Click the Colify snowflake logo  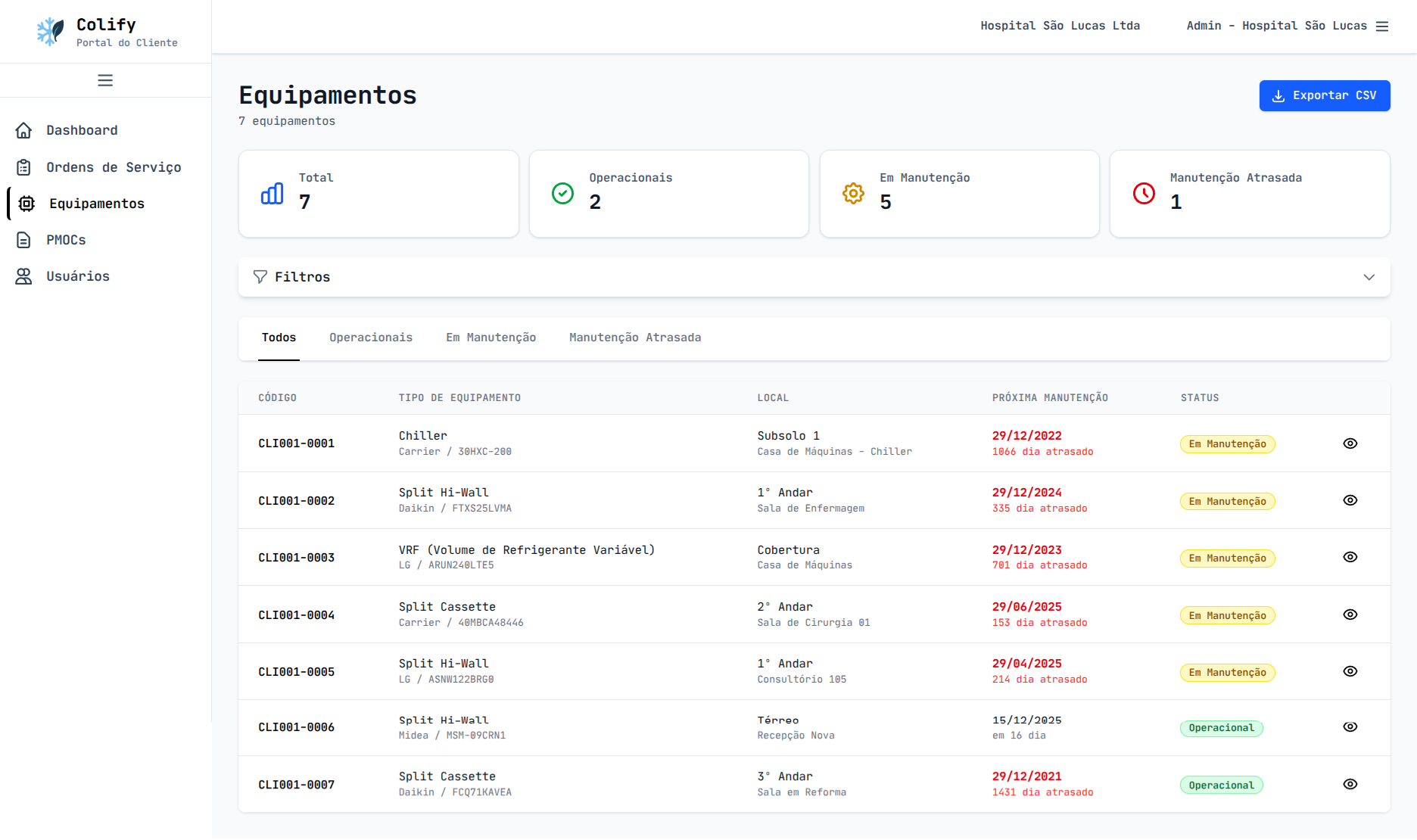pyautogui.click(x=51, y=32)
